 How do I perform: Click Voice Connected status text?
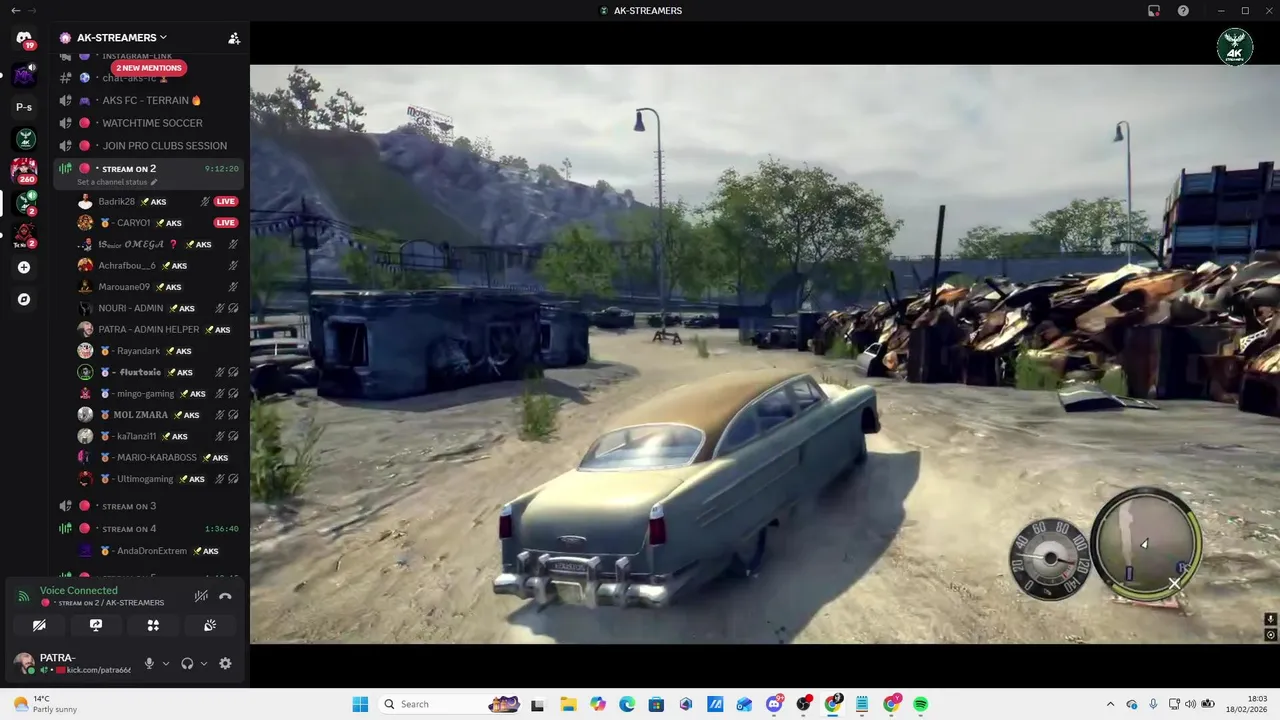[79, 590]
